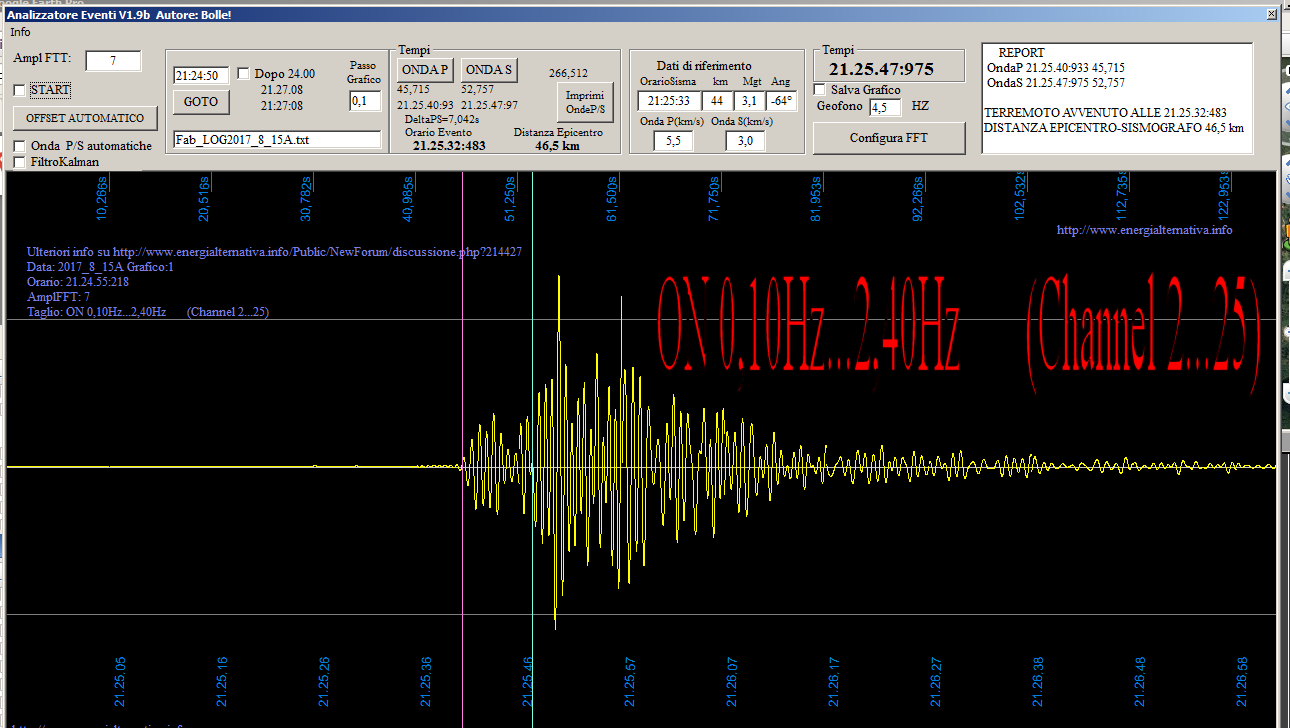
Task: Click the Ampl FTT input field
Action: tap(113, 61)
